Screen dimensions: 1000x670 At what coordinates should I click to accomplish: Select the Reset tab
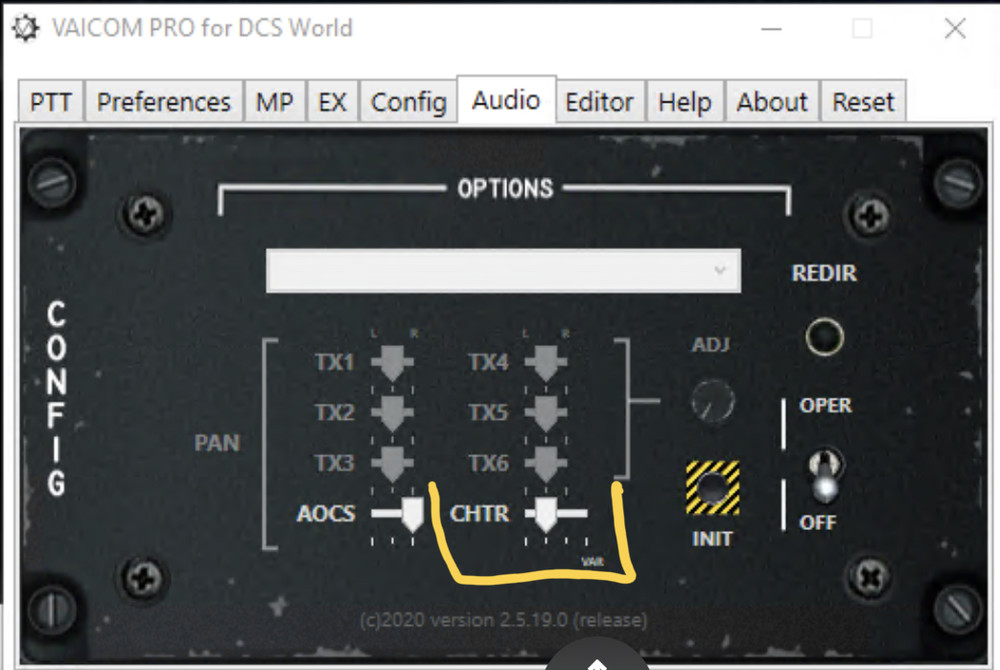tap(864, 101)
